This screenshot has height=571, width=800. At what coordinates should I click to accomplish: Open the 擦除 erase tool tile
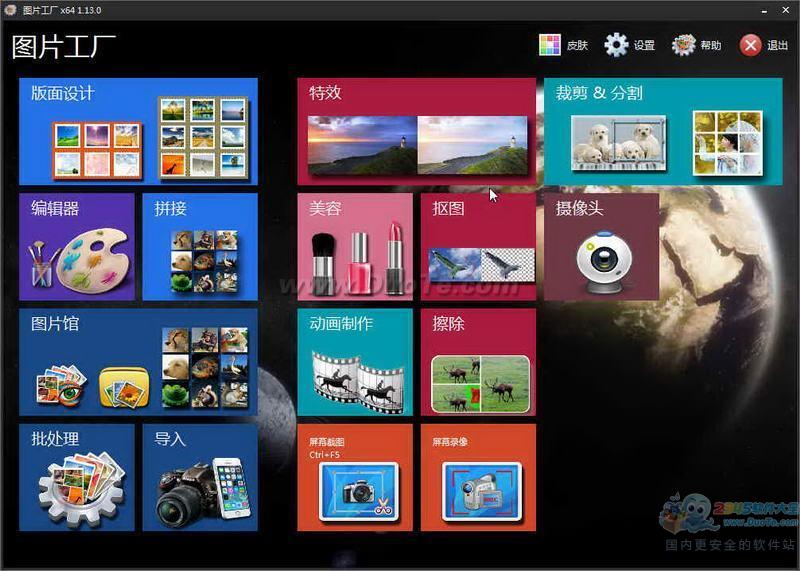(478, 362)
